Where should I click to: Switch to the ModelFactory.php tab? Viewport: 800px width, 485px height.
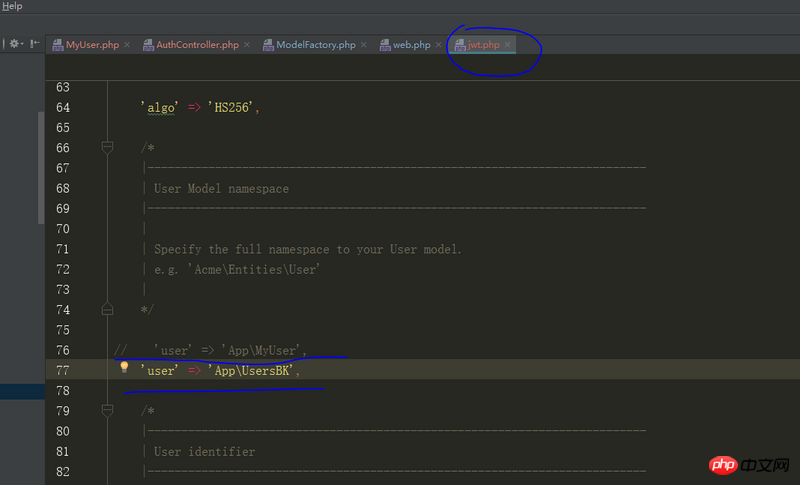pos(316,45)
